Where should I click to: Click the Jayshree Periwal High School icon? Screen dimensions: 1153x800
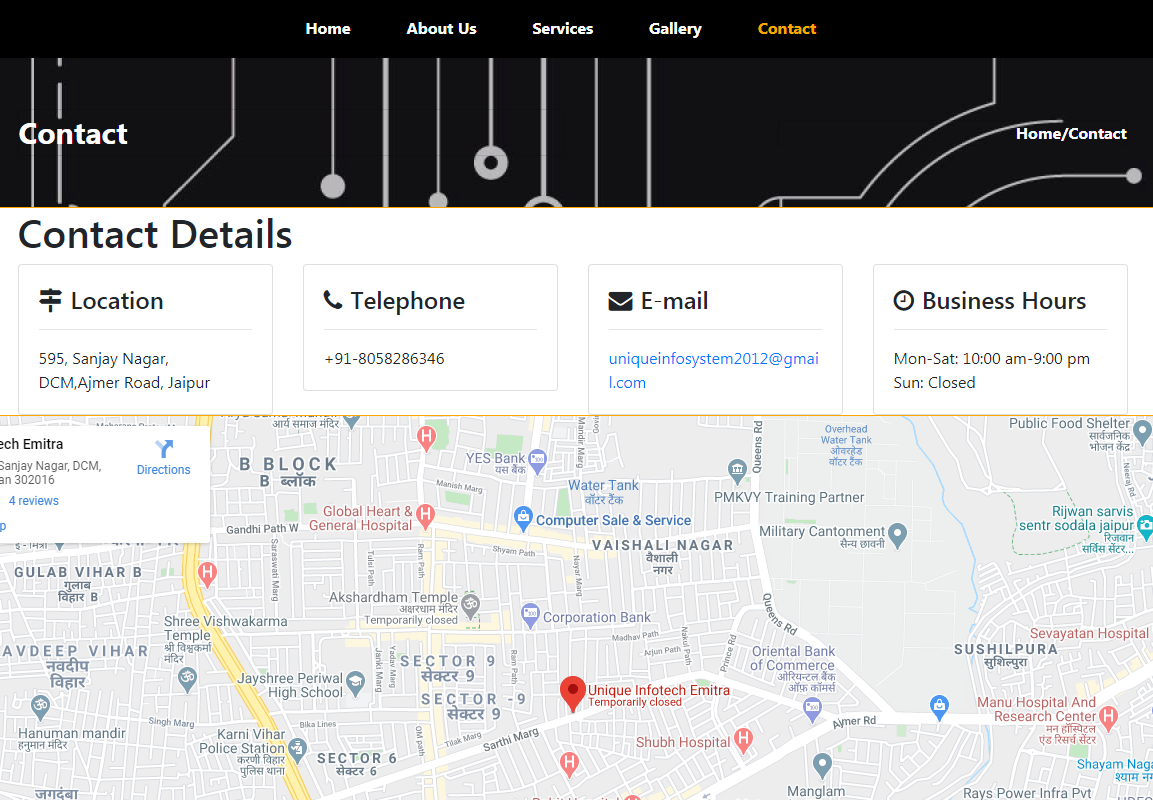tap(354, 684)
